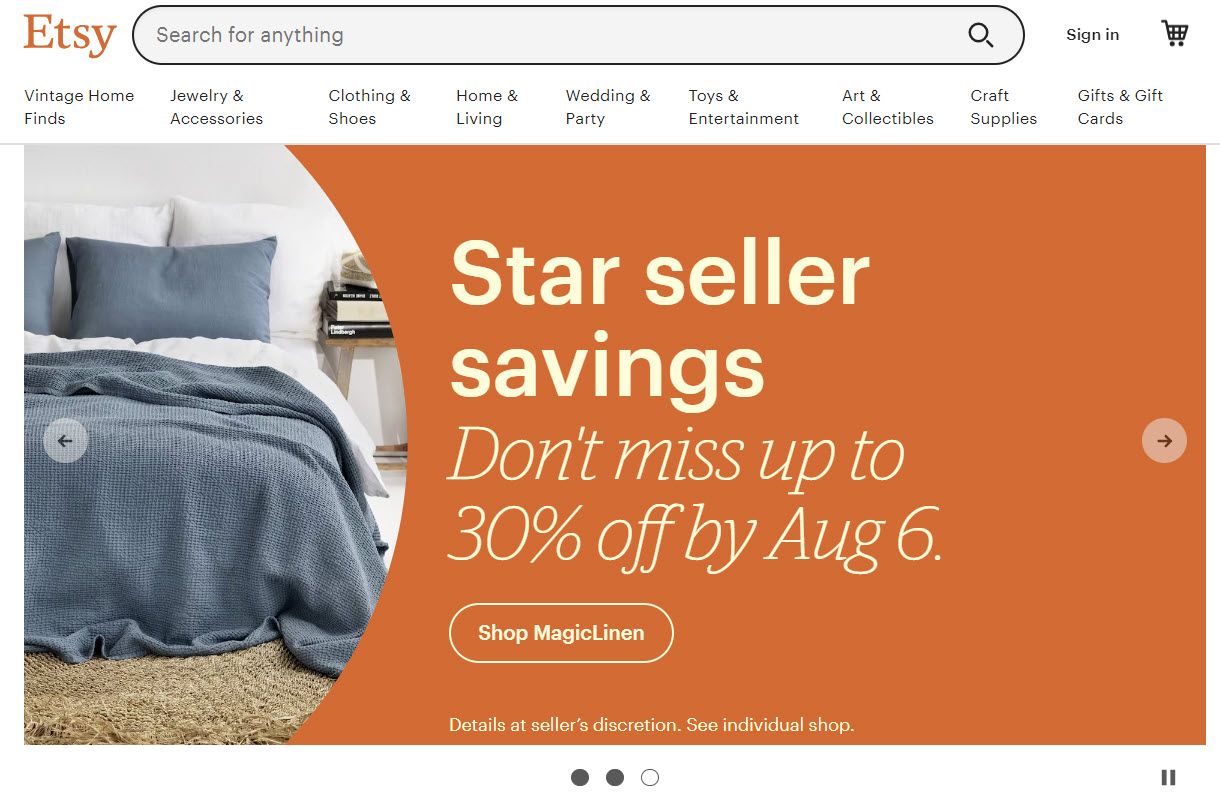
Task: Click the magnifying glass search icon
Action: [980, 35]
